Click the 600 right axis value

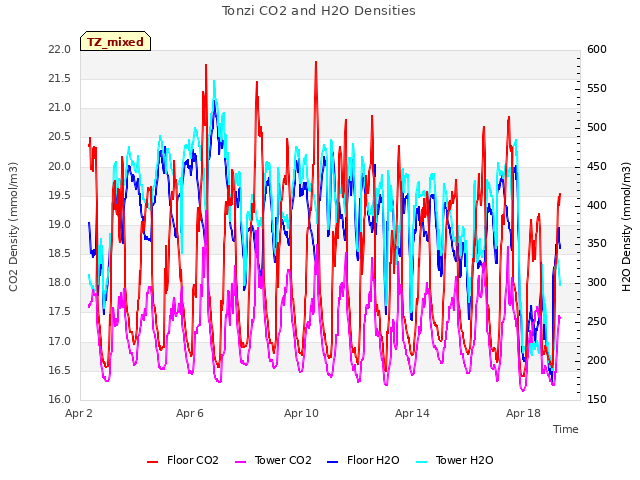[x=597, y=50]
